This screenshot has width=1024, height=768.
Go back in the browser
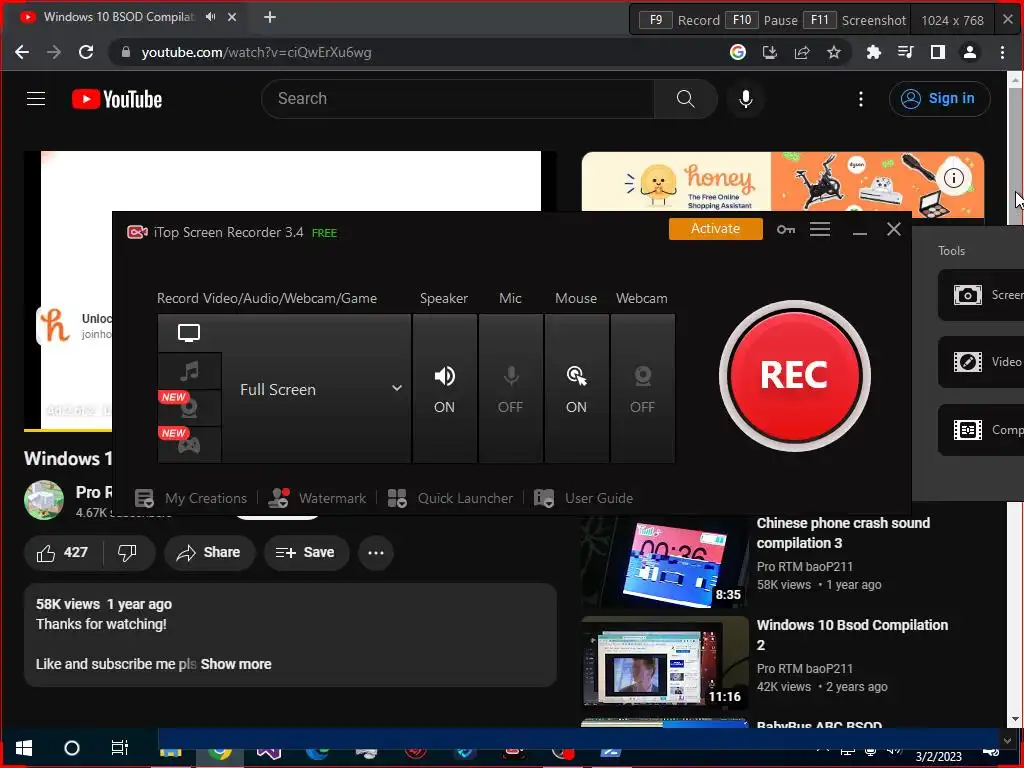point(22,52)
